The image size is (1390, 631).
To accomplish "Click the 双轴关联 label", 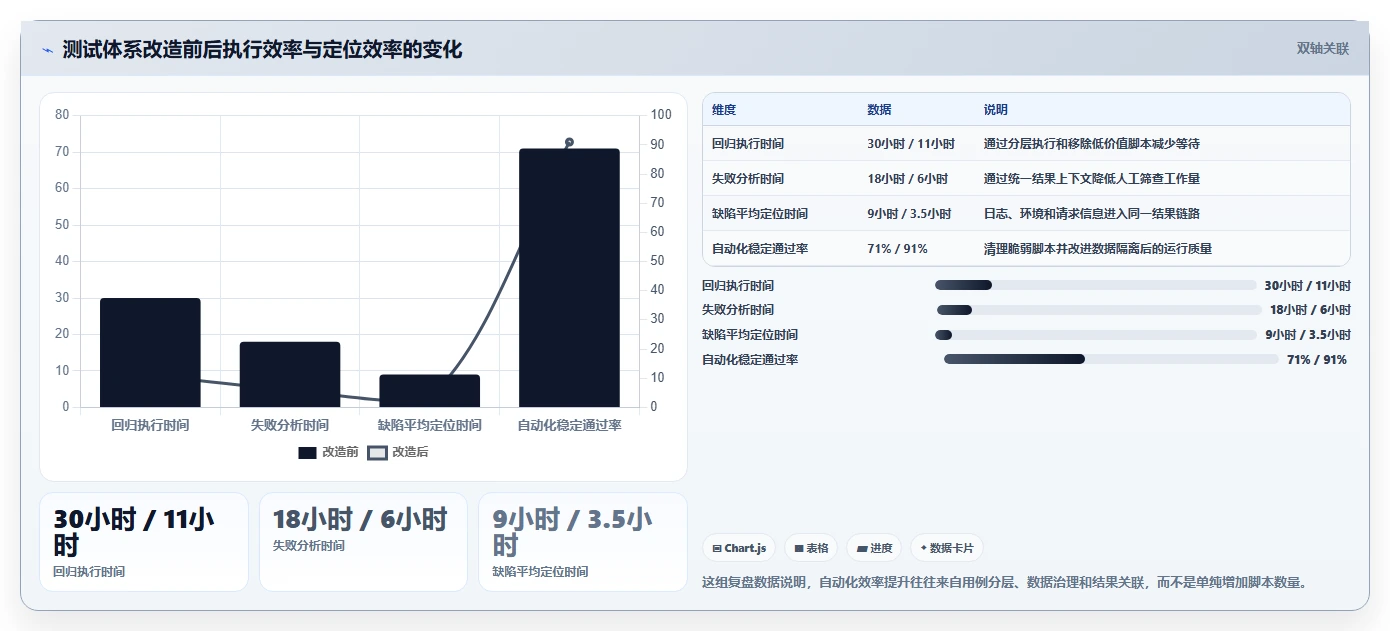I will click(x=1322, y=49).
